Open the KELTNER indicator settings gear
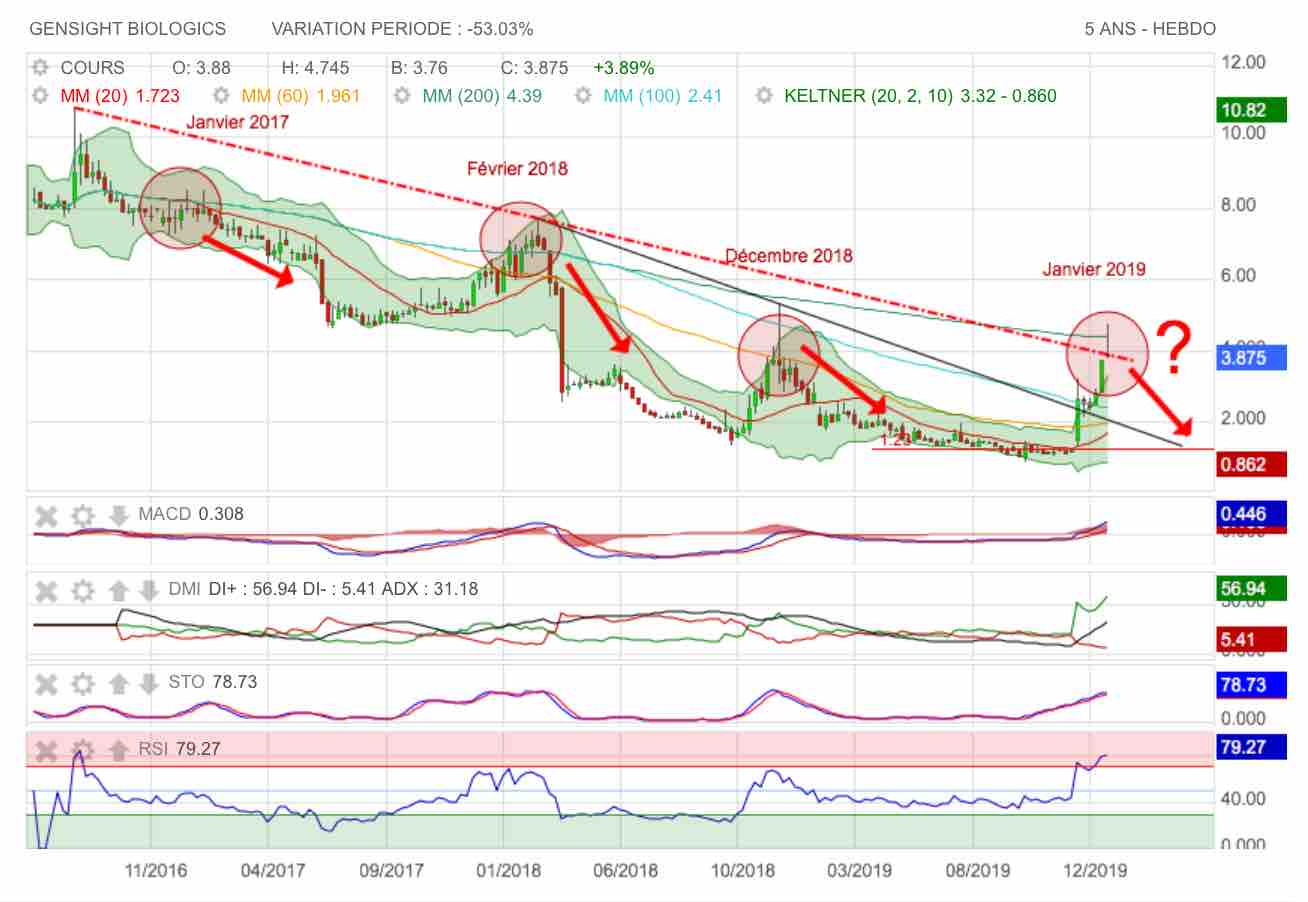The image size is (1308, 902). pos(765,97)
